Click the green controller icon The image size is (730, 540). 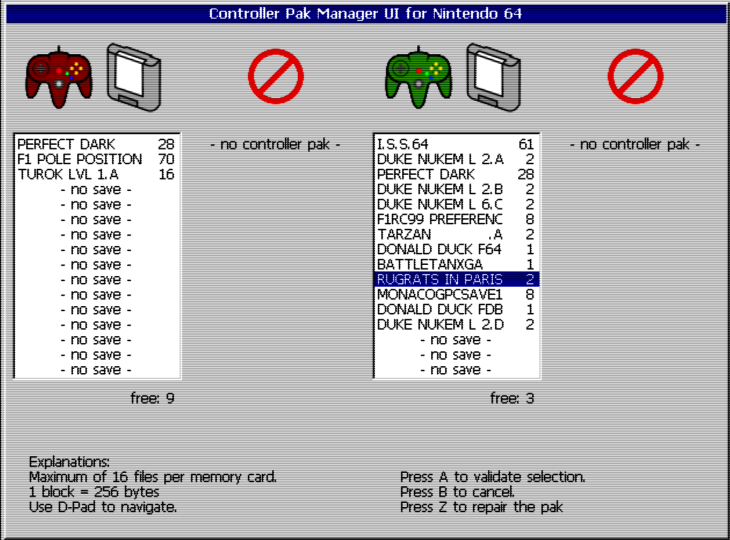point(419,78)
